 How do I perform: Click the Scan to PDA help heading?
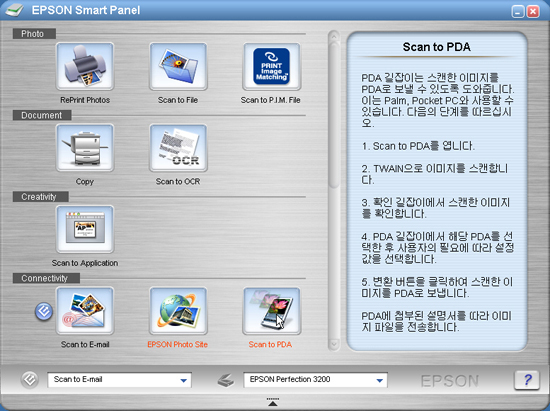tap(437, 47)
